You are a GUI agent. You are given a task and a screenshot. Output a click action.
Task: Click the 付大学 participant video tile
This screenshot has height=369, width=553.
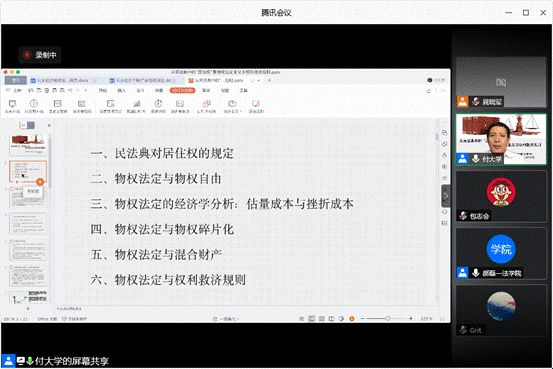501,139
